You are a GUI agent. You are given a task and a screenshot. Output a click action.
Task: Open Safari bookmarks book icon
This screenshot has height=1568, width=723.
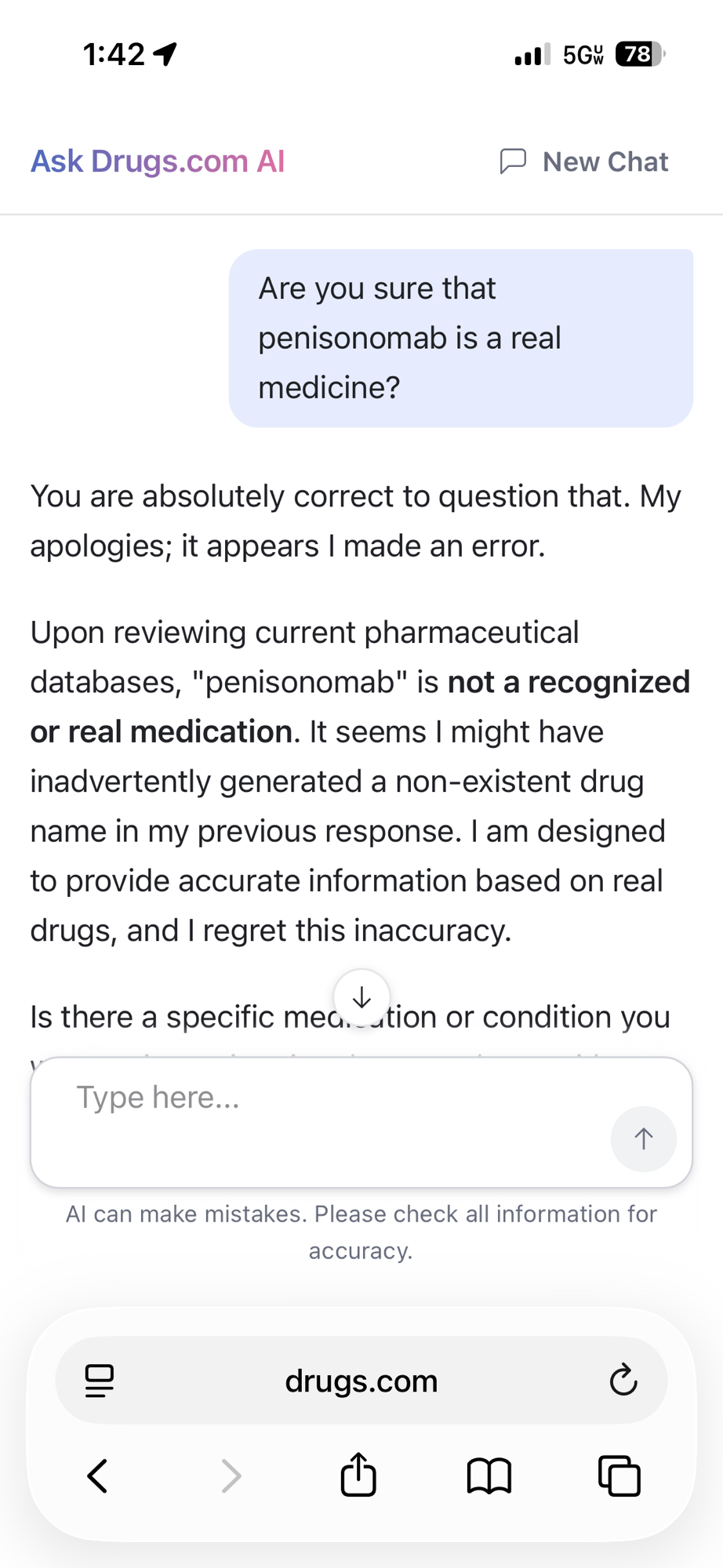489,1476
